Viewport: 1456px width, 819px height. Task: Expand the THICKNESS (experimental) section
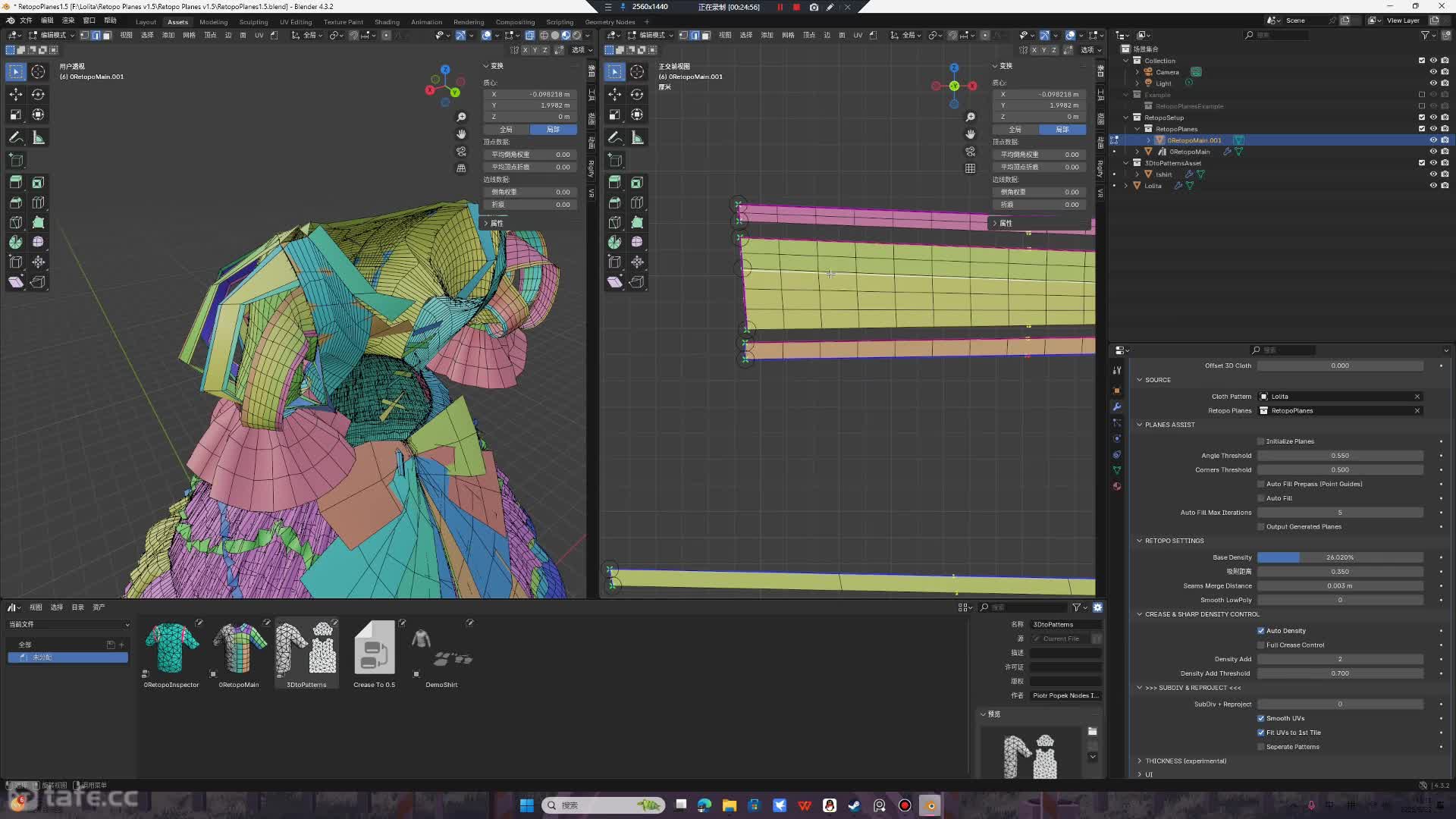1139,761
